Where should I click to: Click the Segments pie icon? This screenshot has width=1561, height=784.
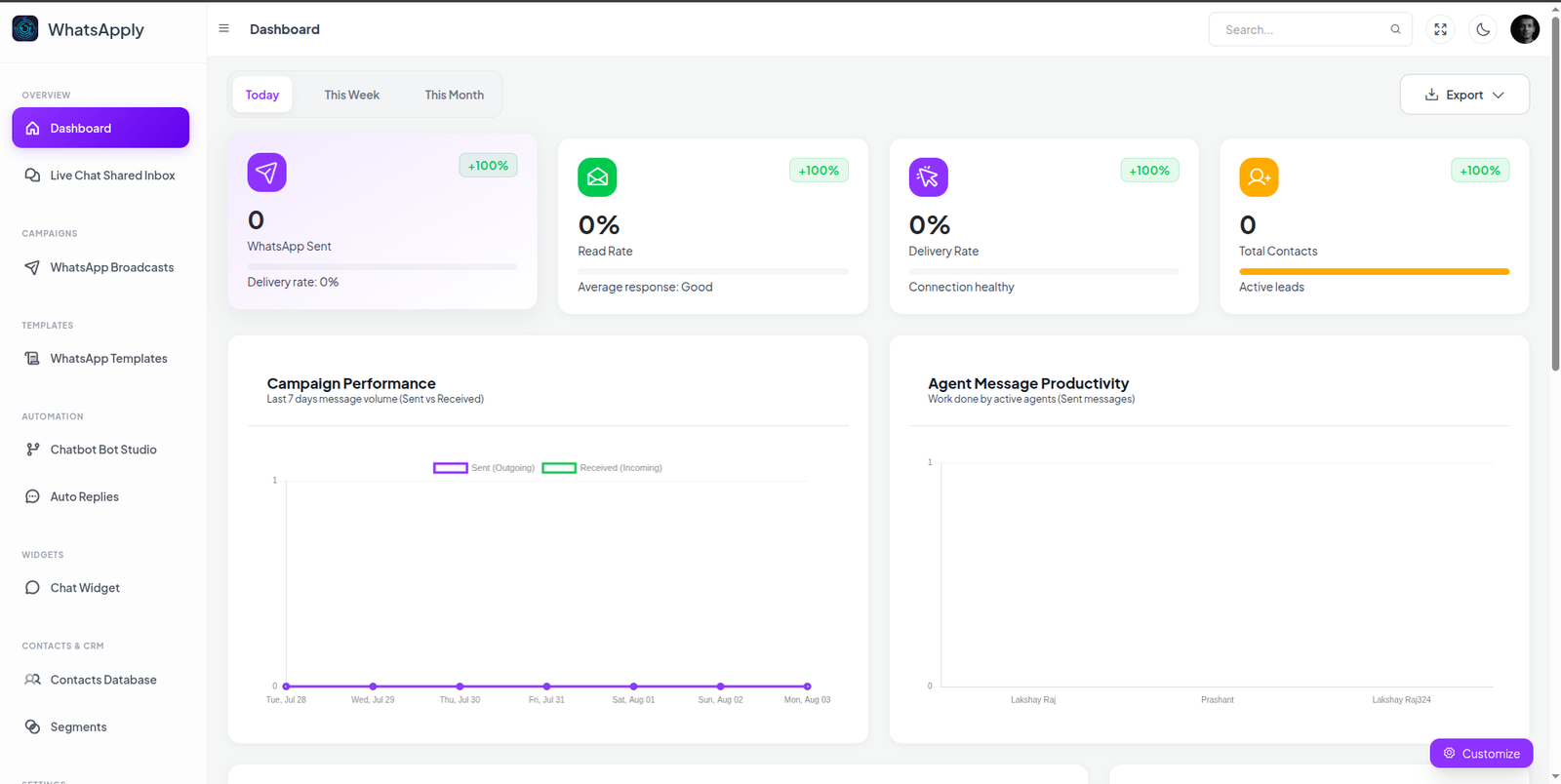pos(32,726)
